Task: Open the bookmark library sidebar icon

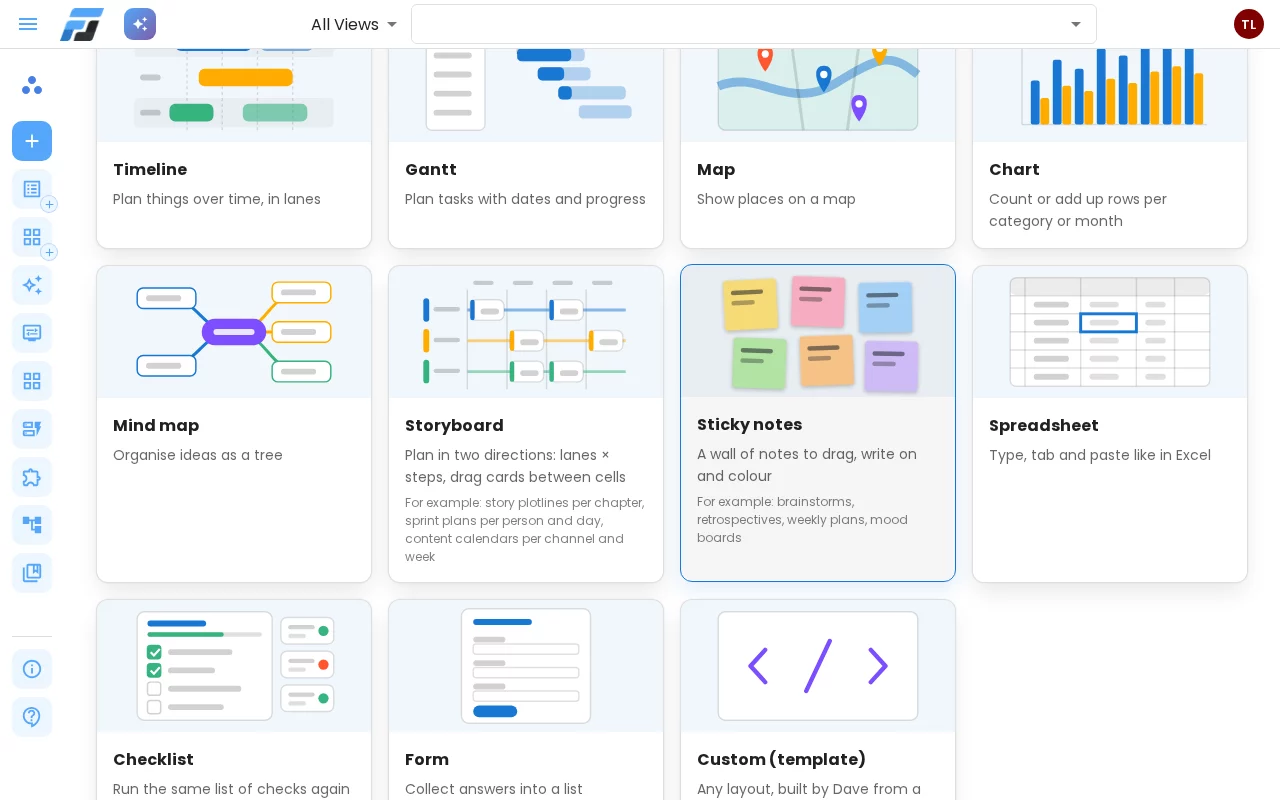Action: 32,573
